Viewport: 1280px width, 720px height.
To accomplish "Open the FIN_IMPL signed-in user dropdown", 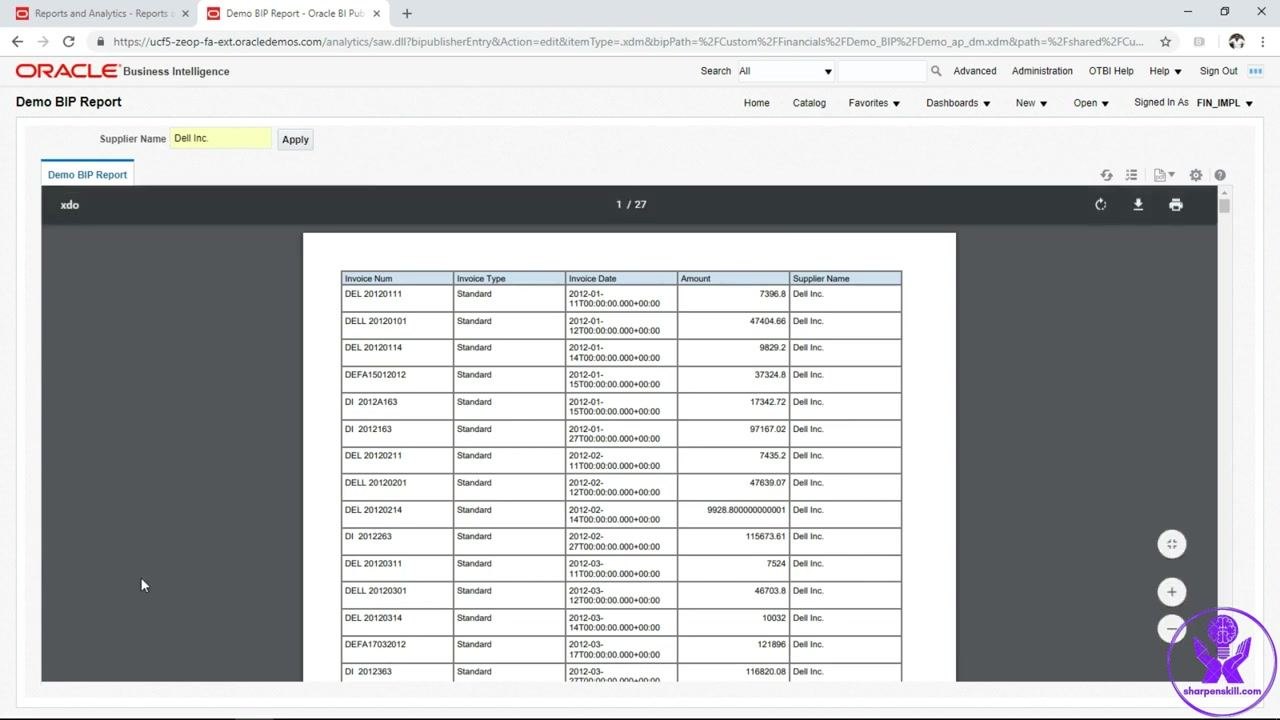I will pos(1225,103).
